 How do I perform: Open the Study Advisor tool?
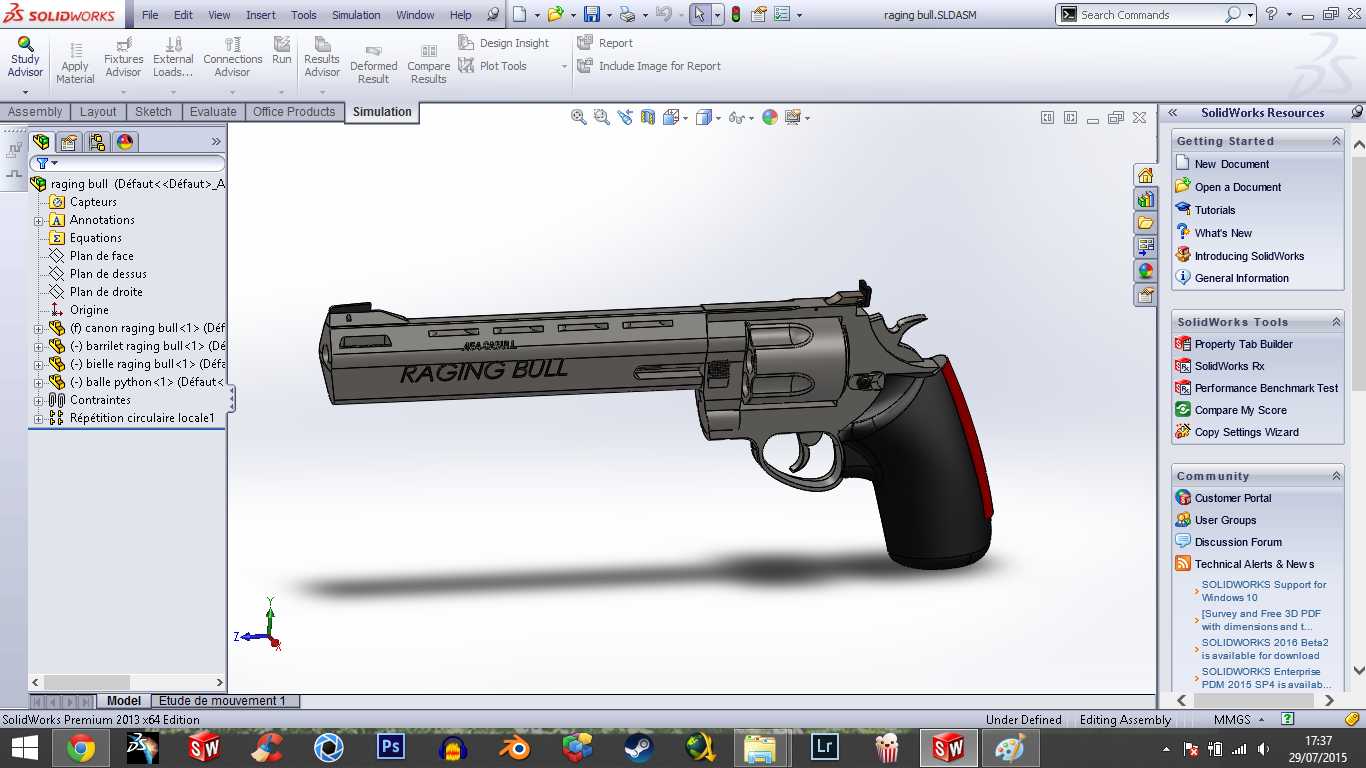[25, 58]
